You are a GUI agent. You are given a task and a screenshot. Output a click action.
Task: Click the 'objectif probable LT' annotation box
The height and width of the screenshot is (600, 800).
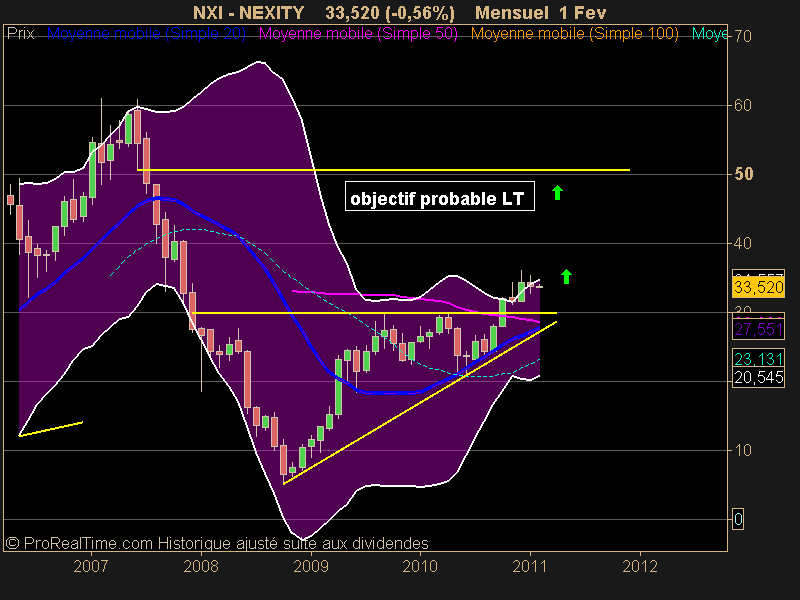coord(440,196)
